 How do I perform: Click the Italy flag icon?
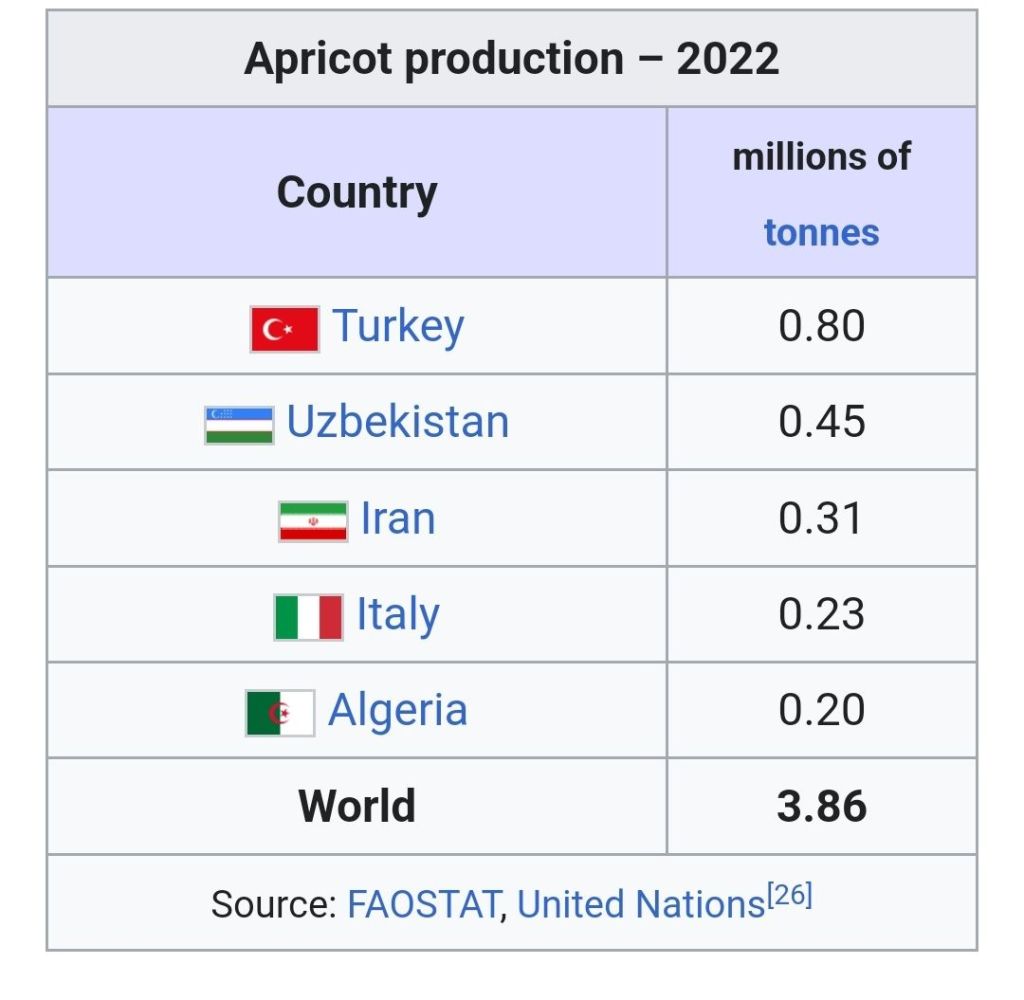pyautogui.click(x=309, y=617)
